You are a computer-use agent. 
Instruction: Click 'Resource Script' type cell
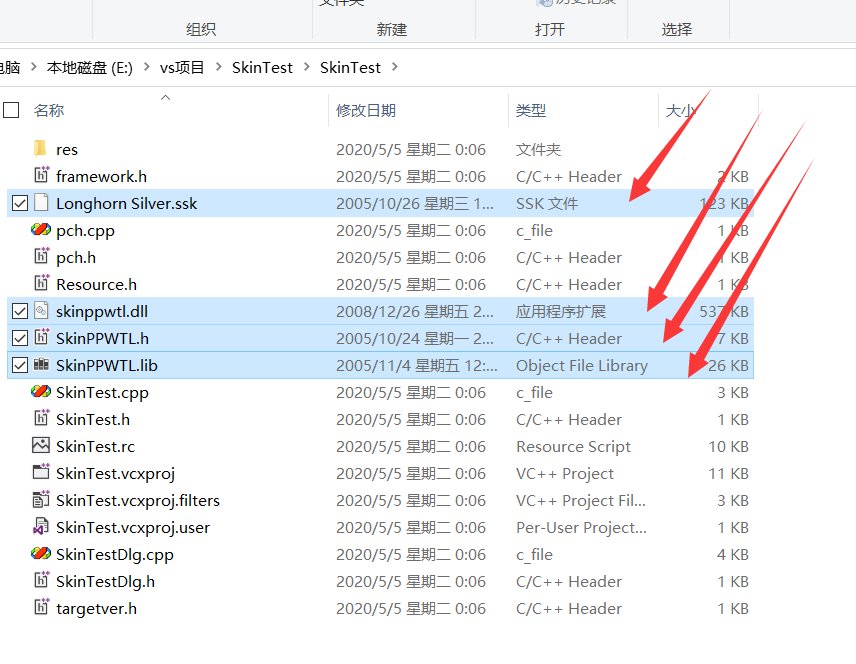tap(573, 447)
